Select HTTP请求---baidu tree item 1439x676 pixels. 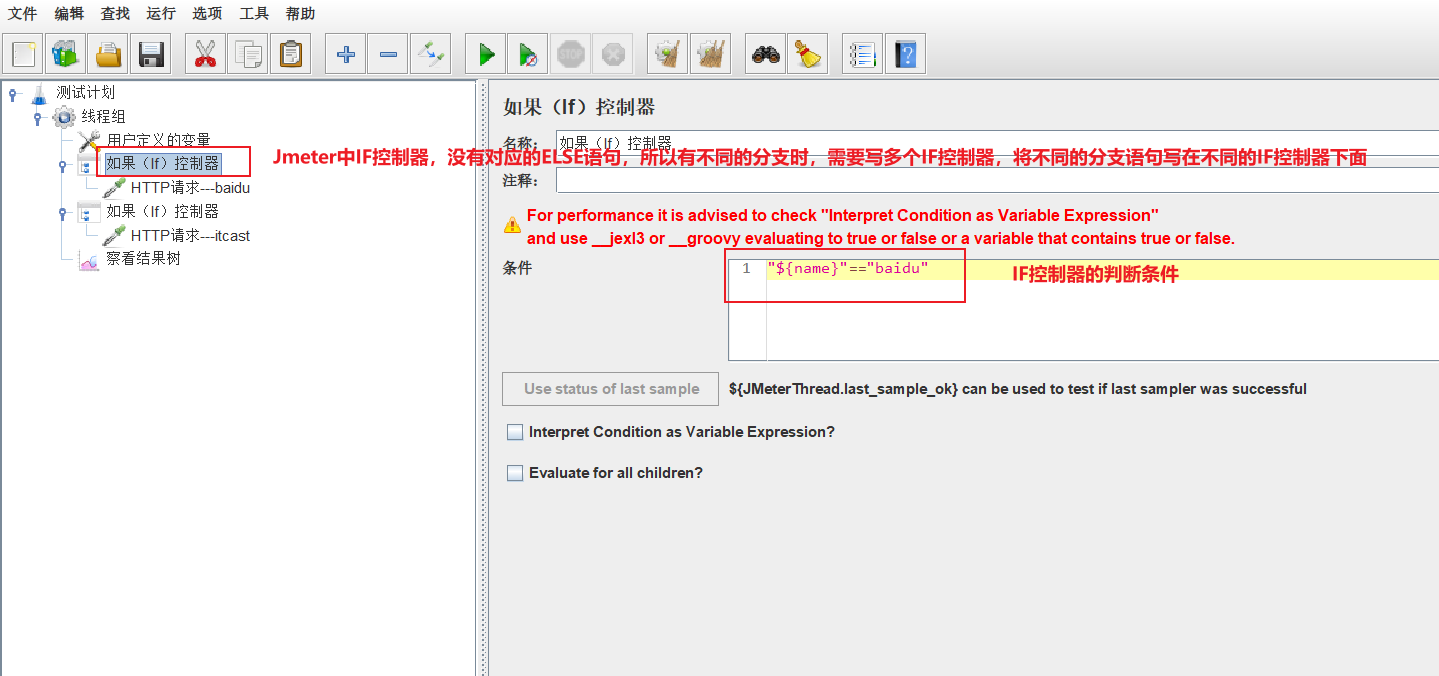190,187
